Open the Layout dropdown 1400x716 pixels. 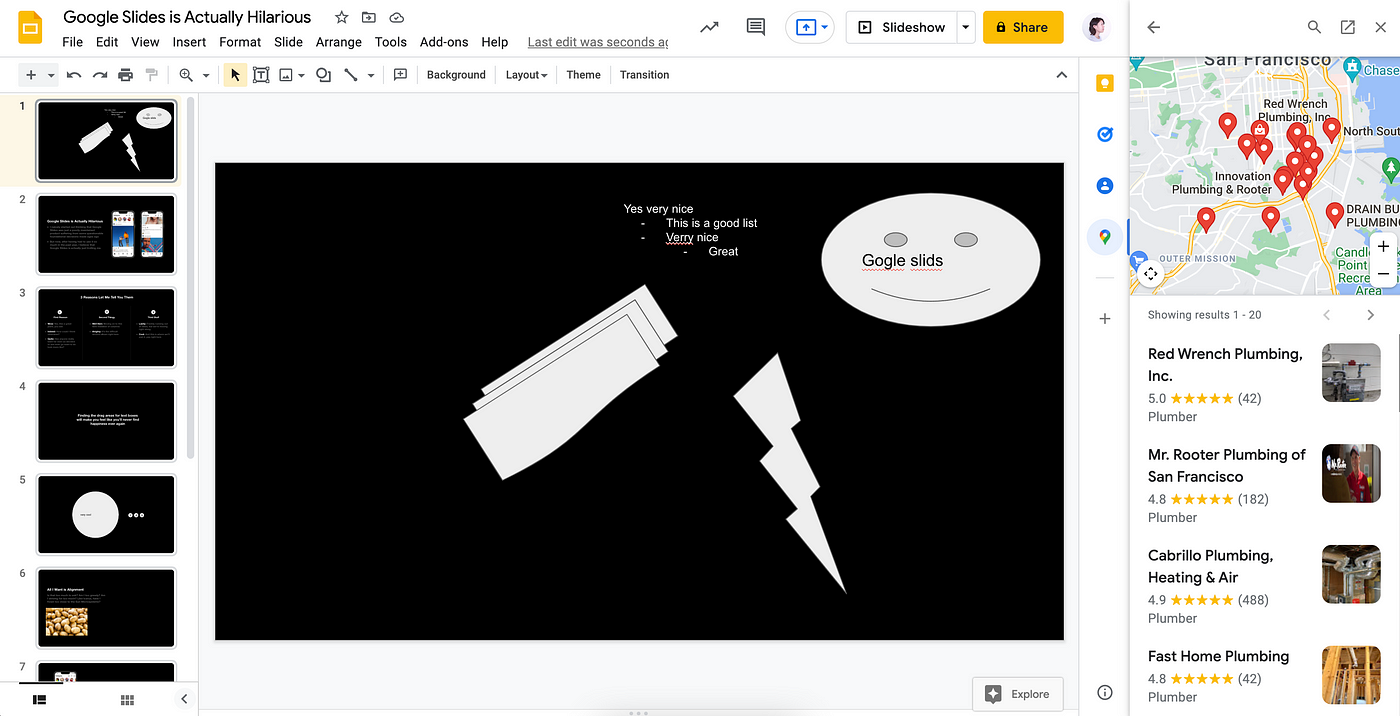(x=526, y=75)
